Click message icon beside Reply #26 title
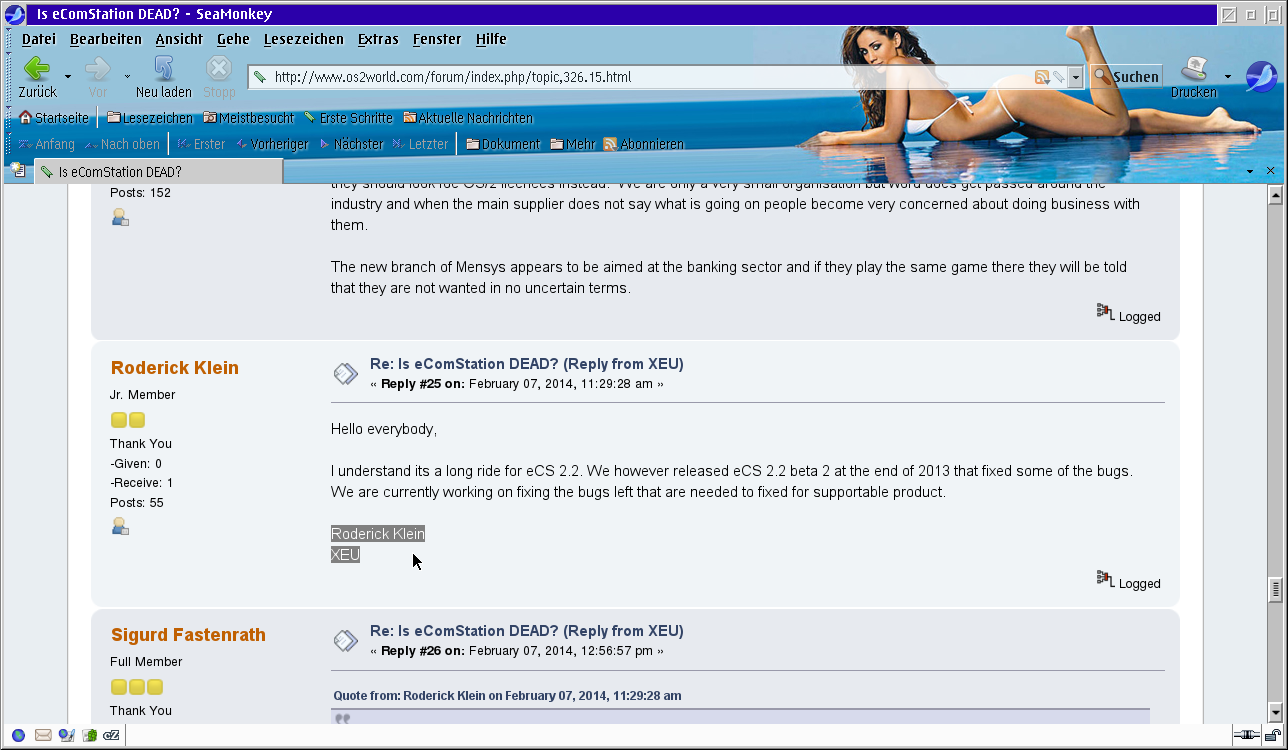The height and width of the screenshot is (750, 1288). click(345, 641)
